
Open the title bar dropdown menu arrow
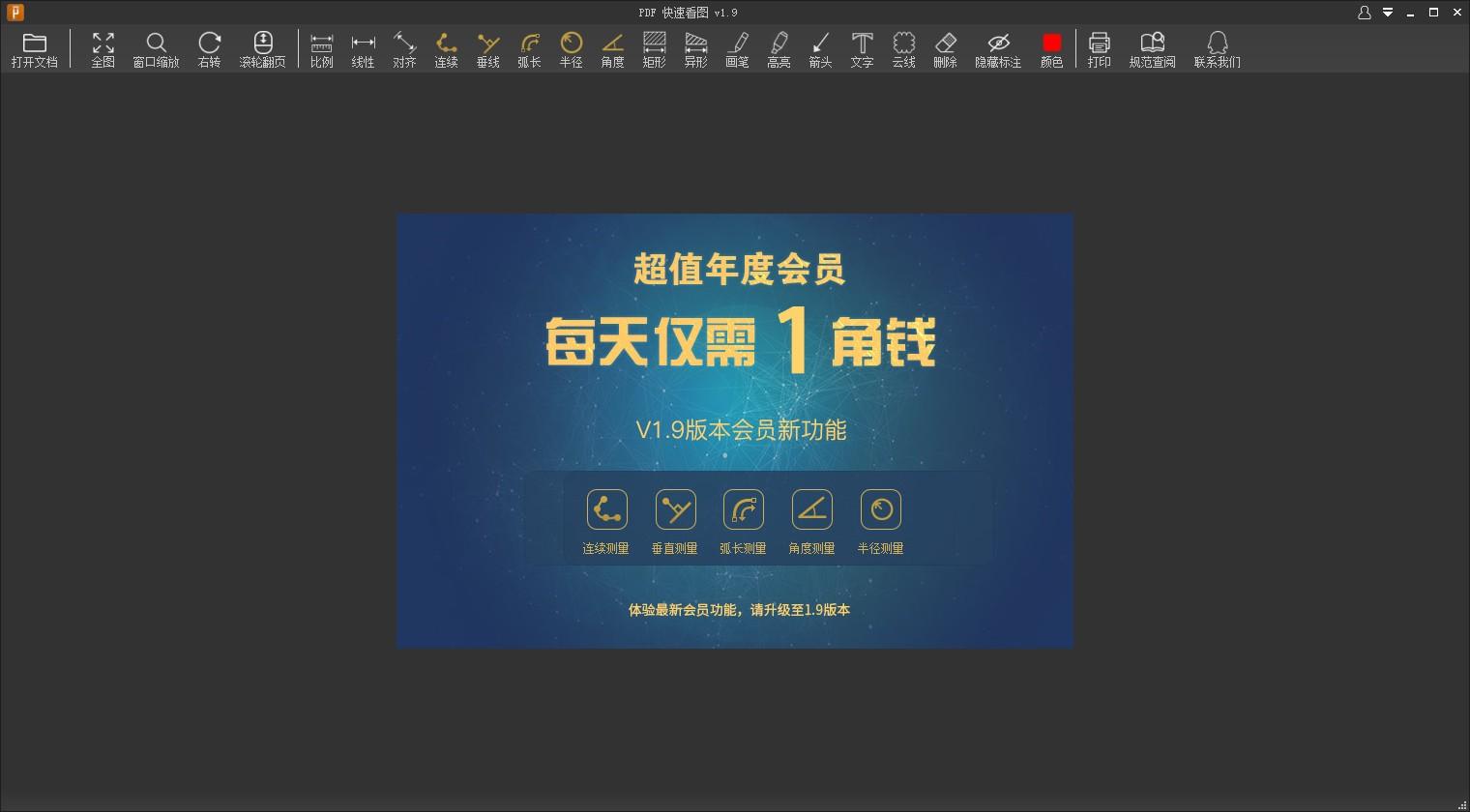pyautogui.click(x=1388, y=13)
